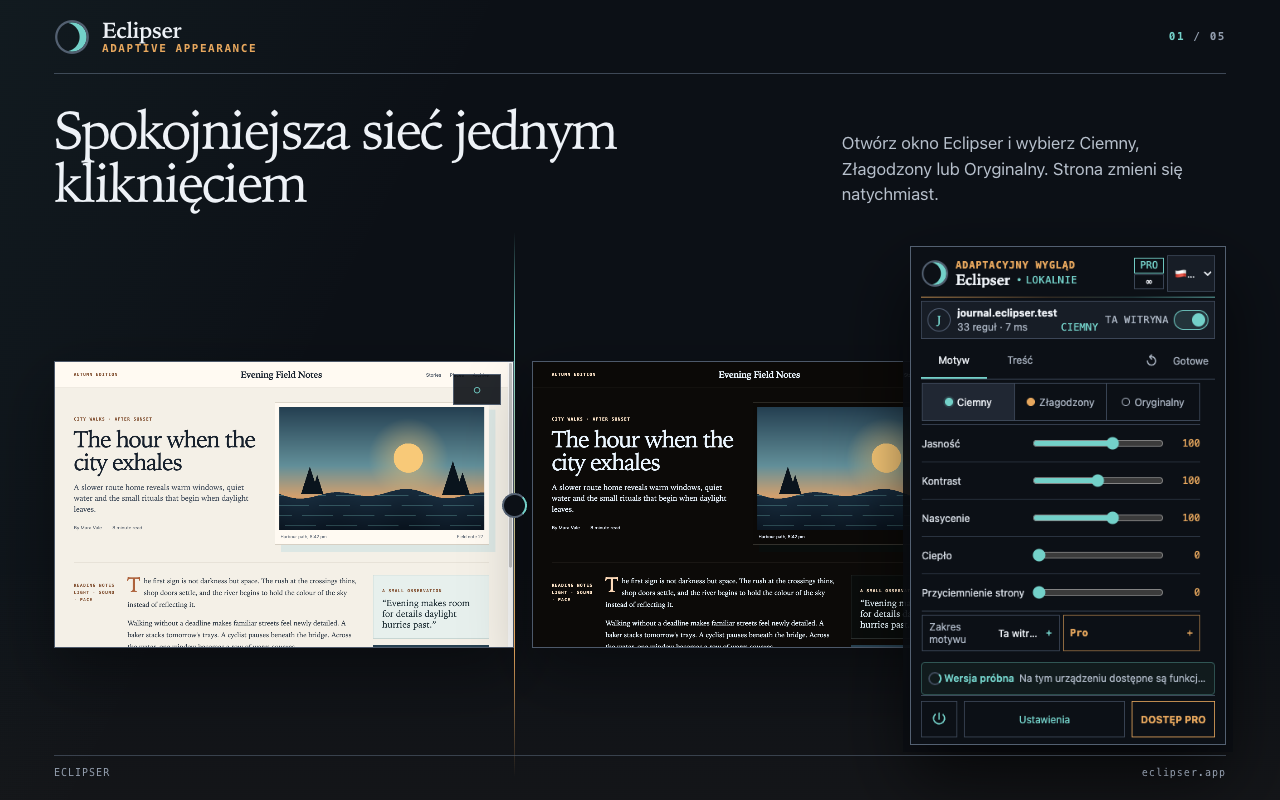This screenshot has height=800, width=1280.
Task: Click the floating circle widget on the light preview
Action: coord(476,390)
